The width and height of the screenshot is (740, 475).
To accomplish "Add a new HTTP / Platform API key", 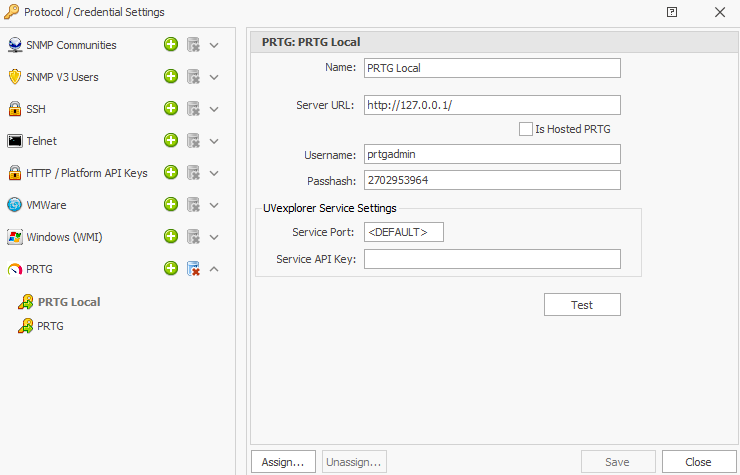I will [x=171, y=173].
